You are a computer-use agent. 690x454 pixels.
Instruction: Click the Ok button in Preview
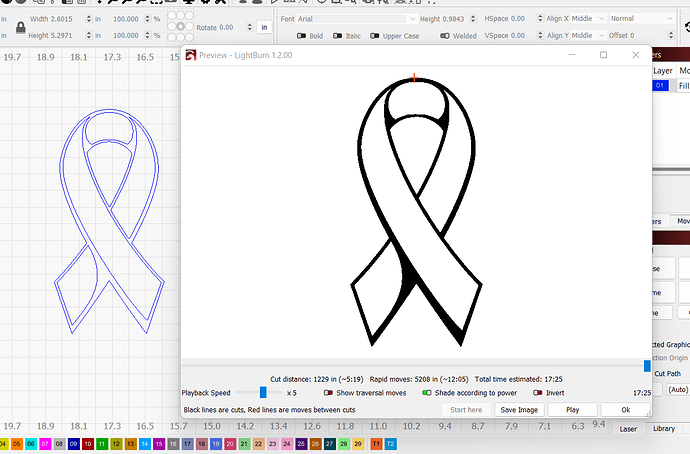point(626,410)
